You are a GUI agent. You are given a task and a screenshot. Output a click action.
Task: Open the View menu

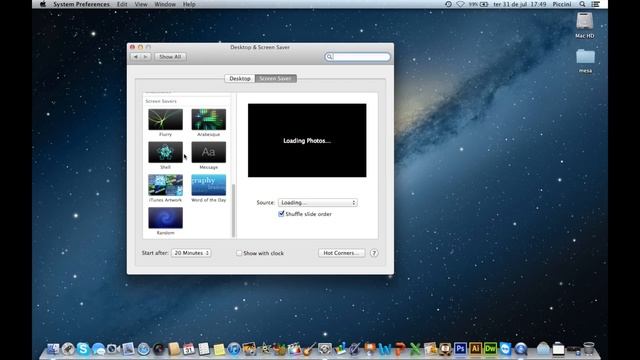tap(141, 4)
